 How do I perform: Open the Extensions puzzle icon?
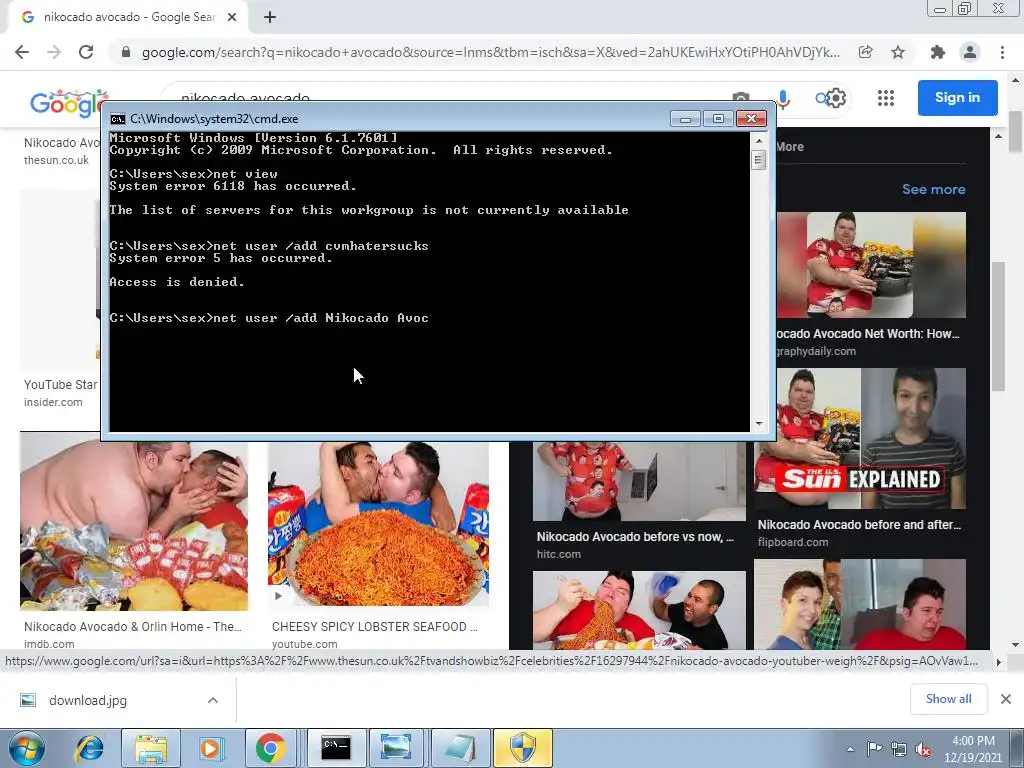coord(938,52)
